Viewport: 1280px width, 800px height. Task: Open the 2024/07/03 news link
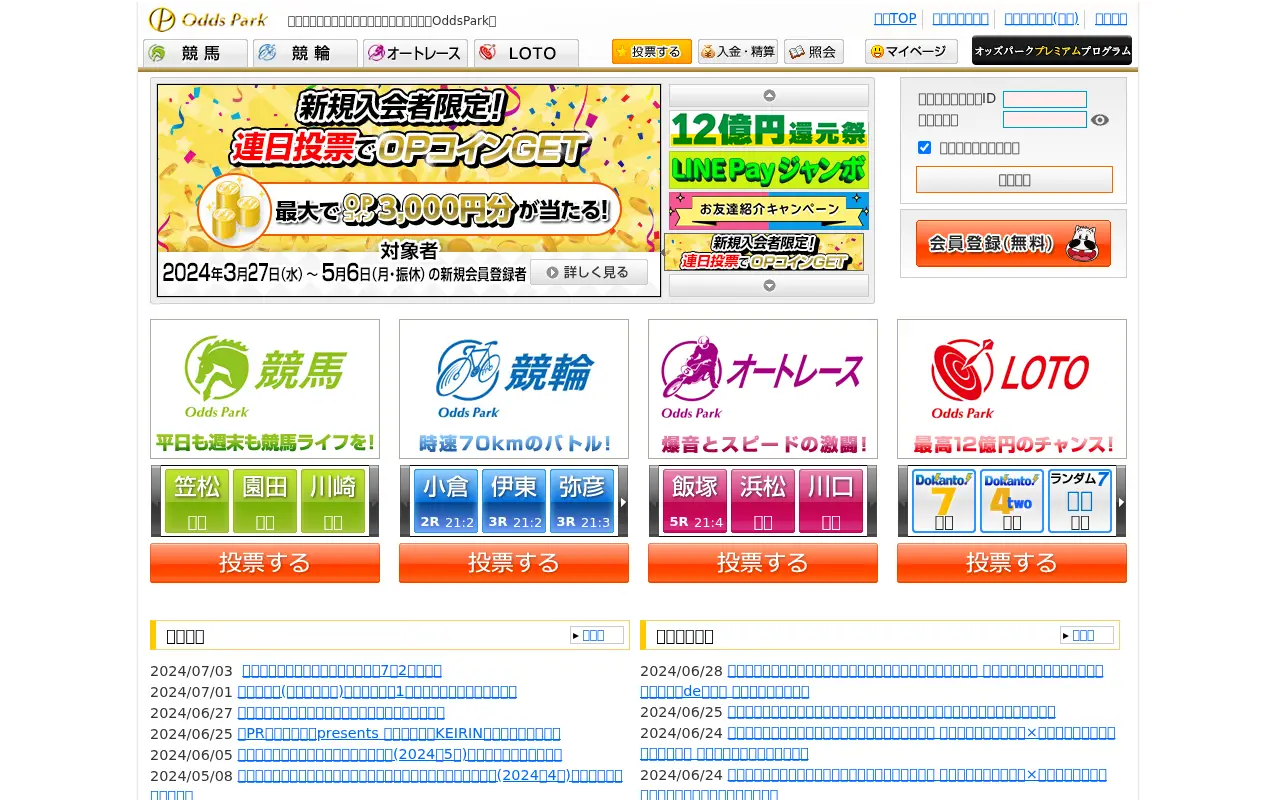(342, 670)
